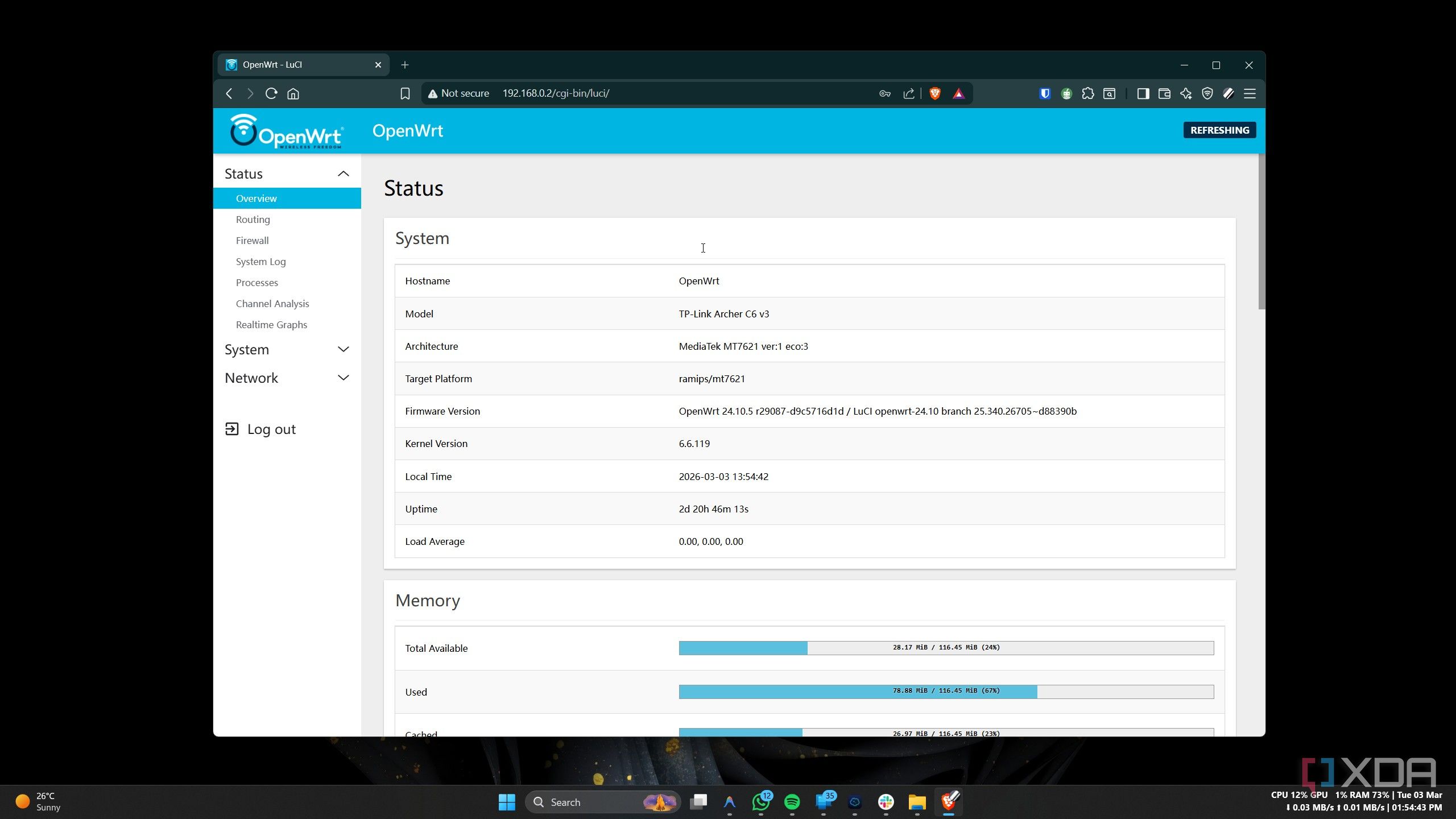This screenshot has width=1456, height=819.
Task: Click the share page icon
Action: pyautogui.click(x=908, y=93)
